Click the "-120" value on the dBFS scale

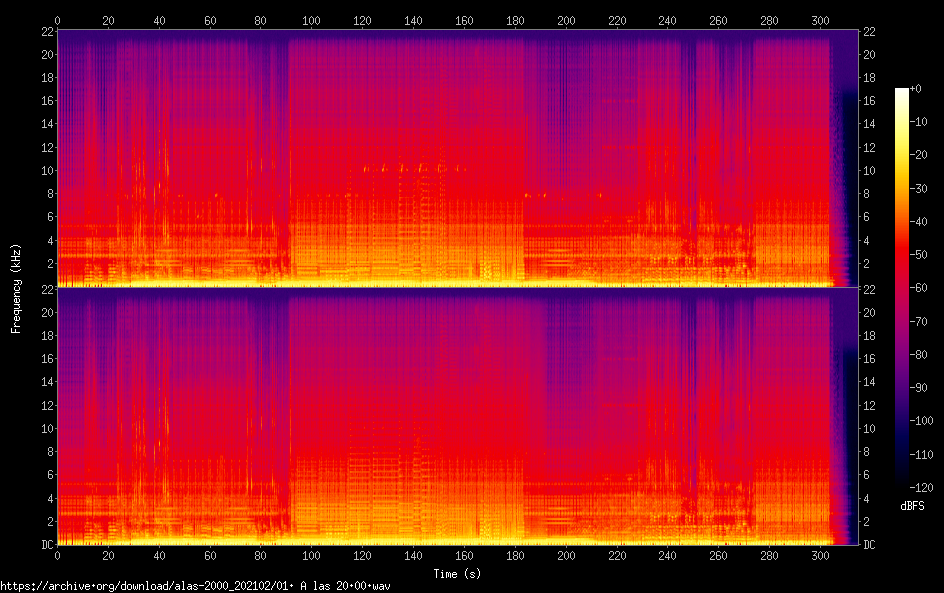tap(921, 488)
